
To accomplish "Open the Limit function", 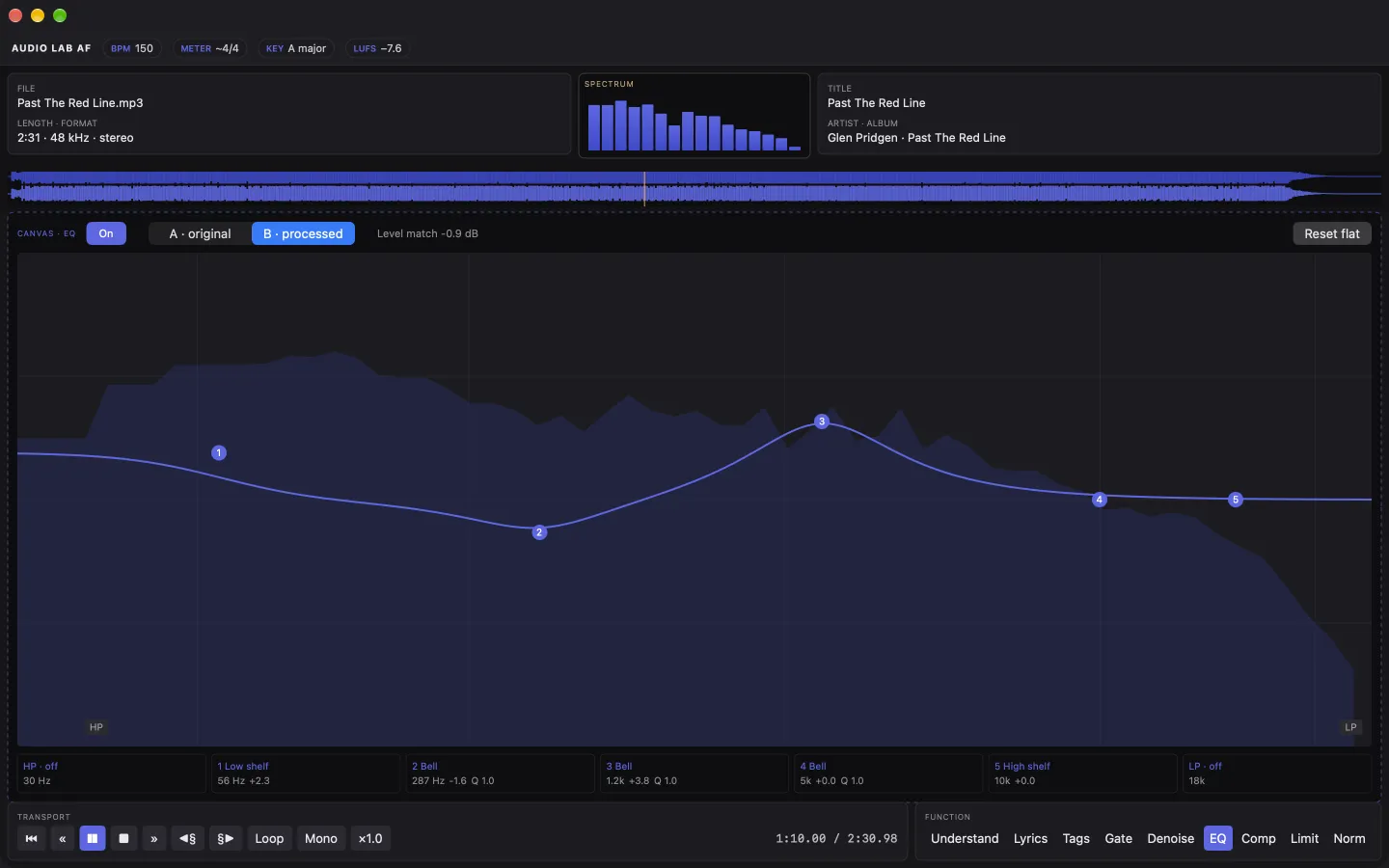I will tap(1304, 838).
